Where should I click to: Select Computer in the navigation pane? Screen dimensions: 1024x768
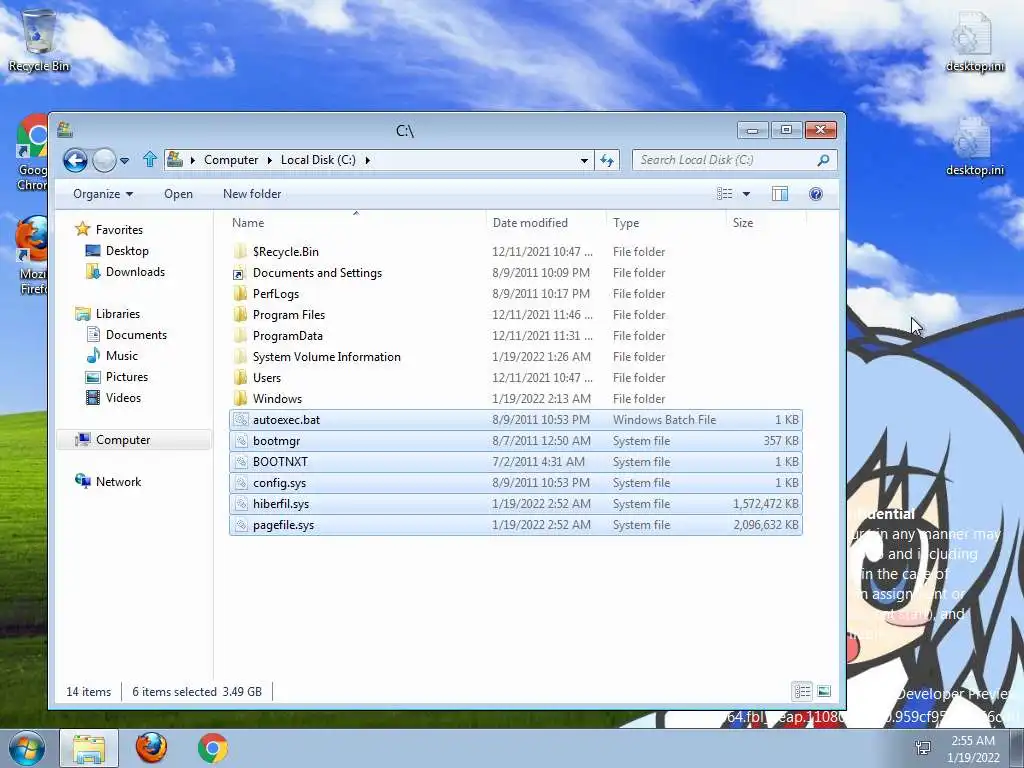[123, 440]
